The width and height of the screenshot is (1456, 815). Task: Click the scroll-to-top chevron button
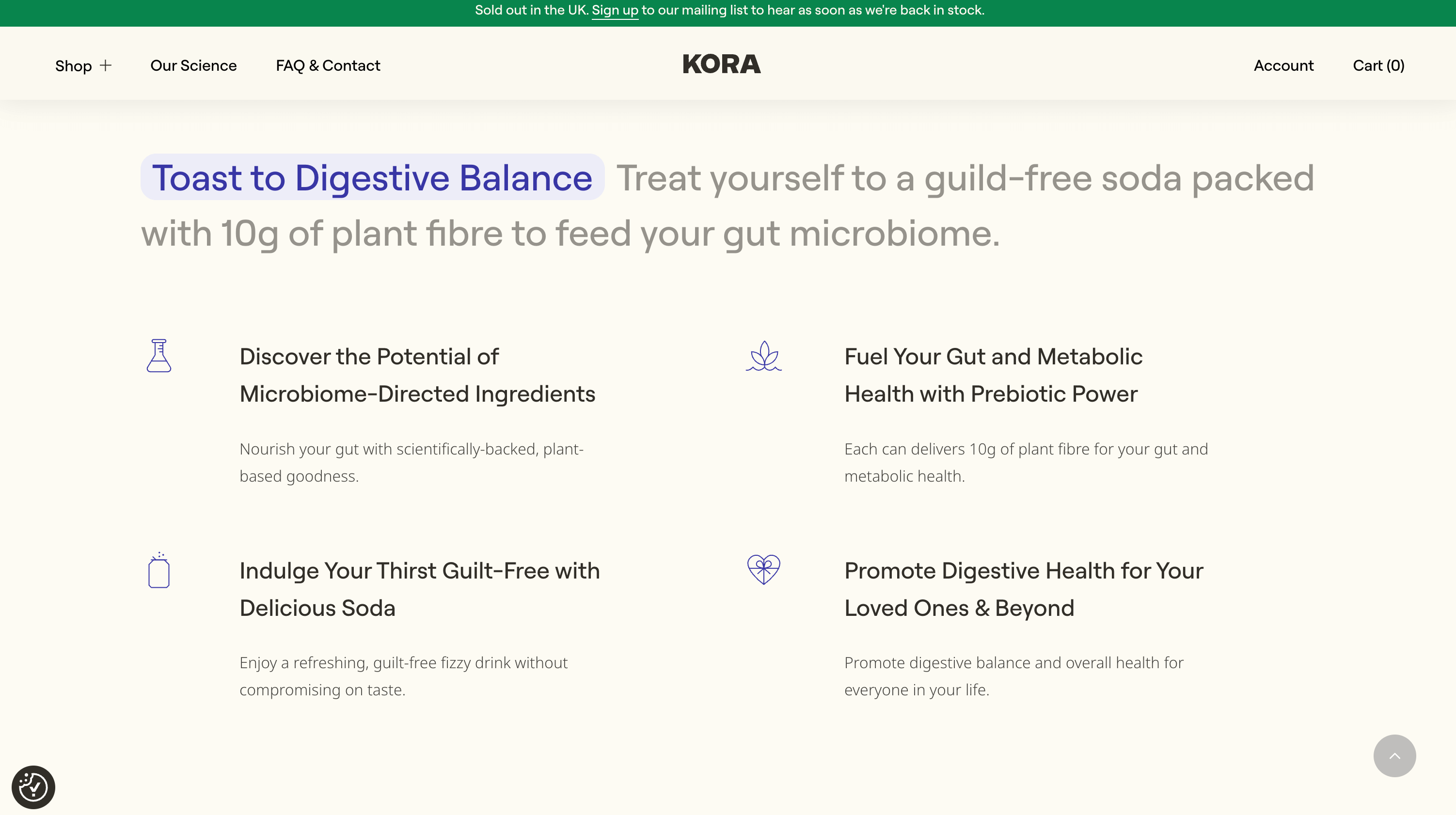click(1394, 756)
